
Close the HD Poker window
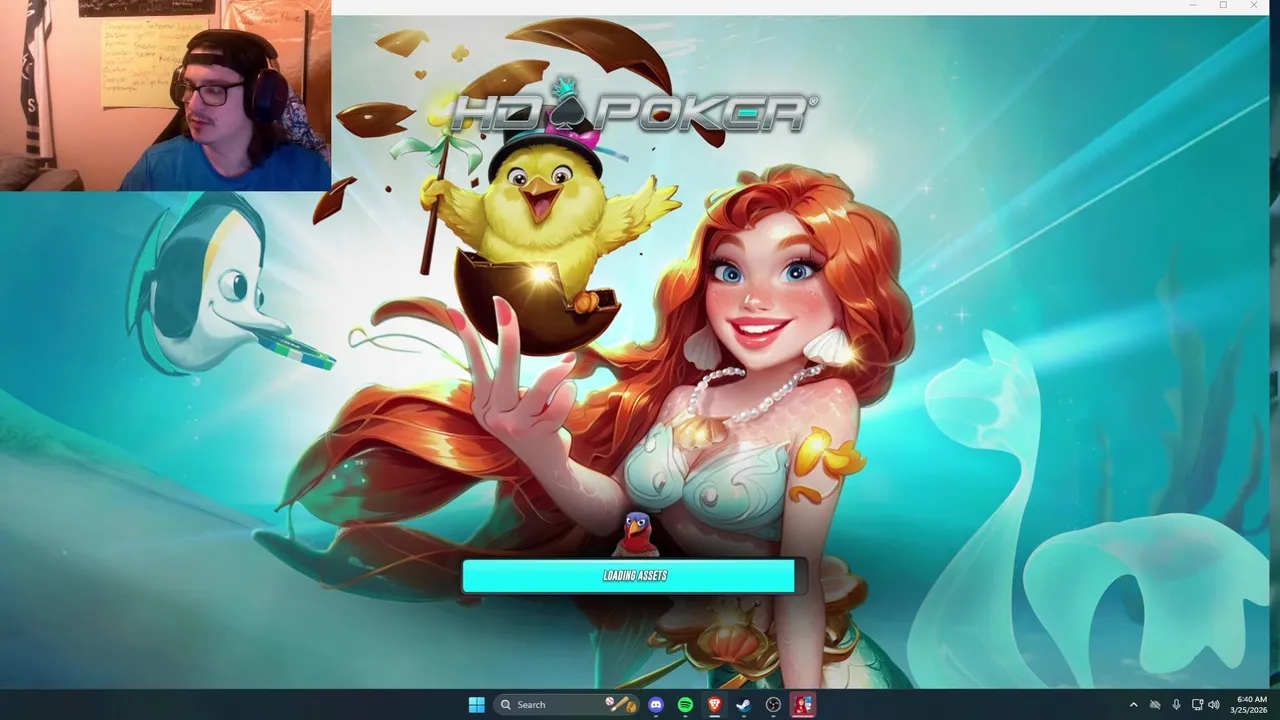(x=1254, y=6)
